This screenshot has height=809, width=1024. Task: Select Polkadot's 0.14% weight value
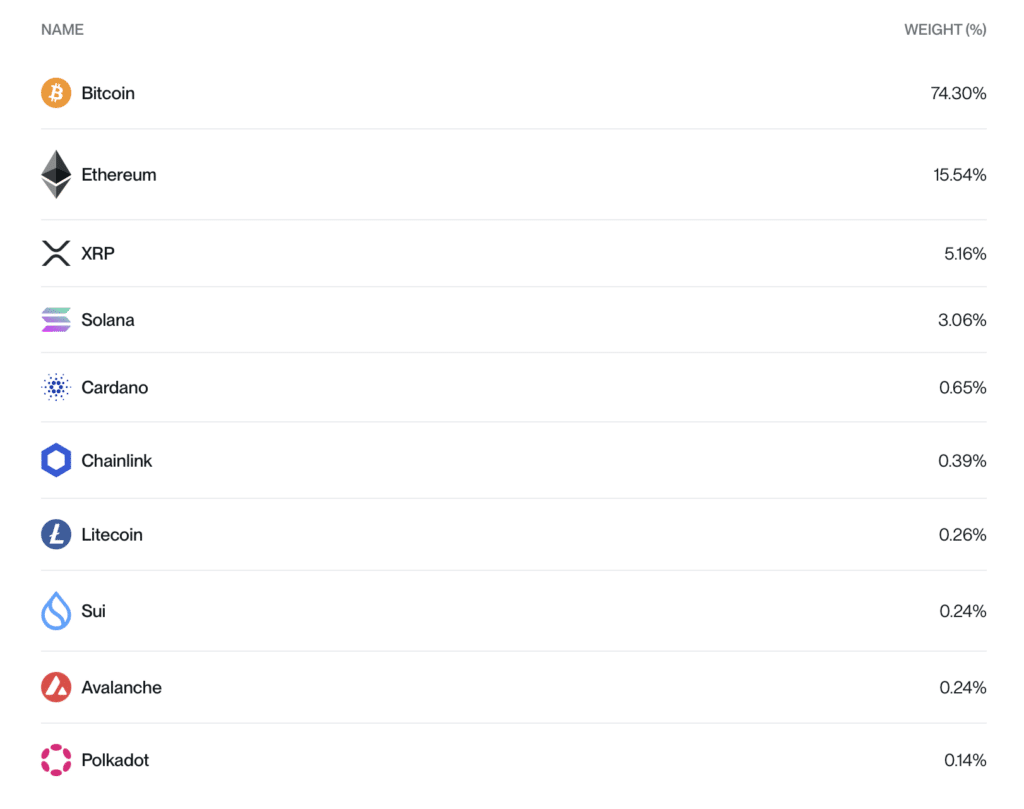(x=965, y=760)
